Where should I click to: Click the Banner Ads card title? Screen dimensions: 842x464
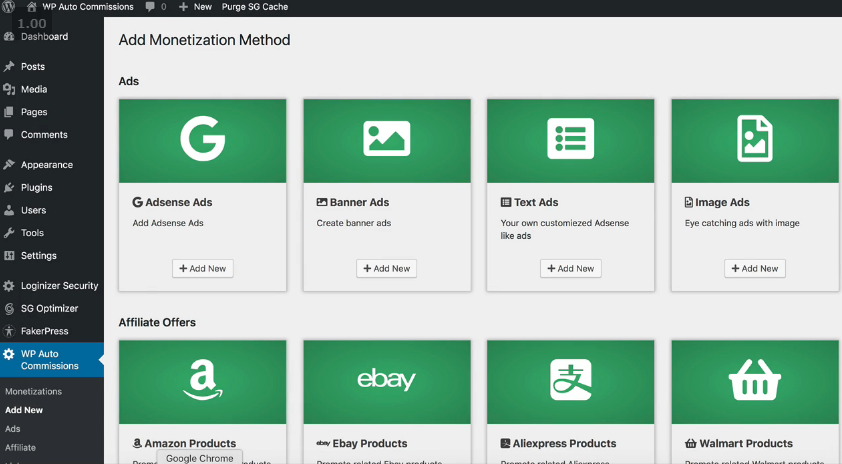pyautogui.click(x=353, y=202)
